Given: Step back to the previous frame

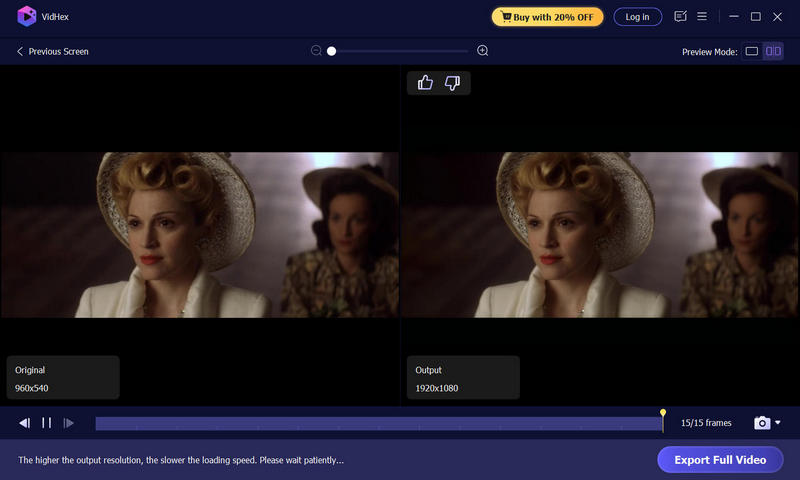Looking at the screenshot, I should tap(24, 423).
